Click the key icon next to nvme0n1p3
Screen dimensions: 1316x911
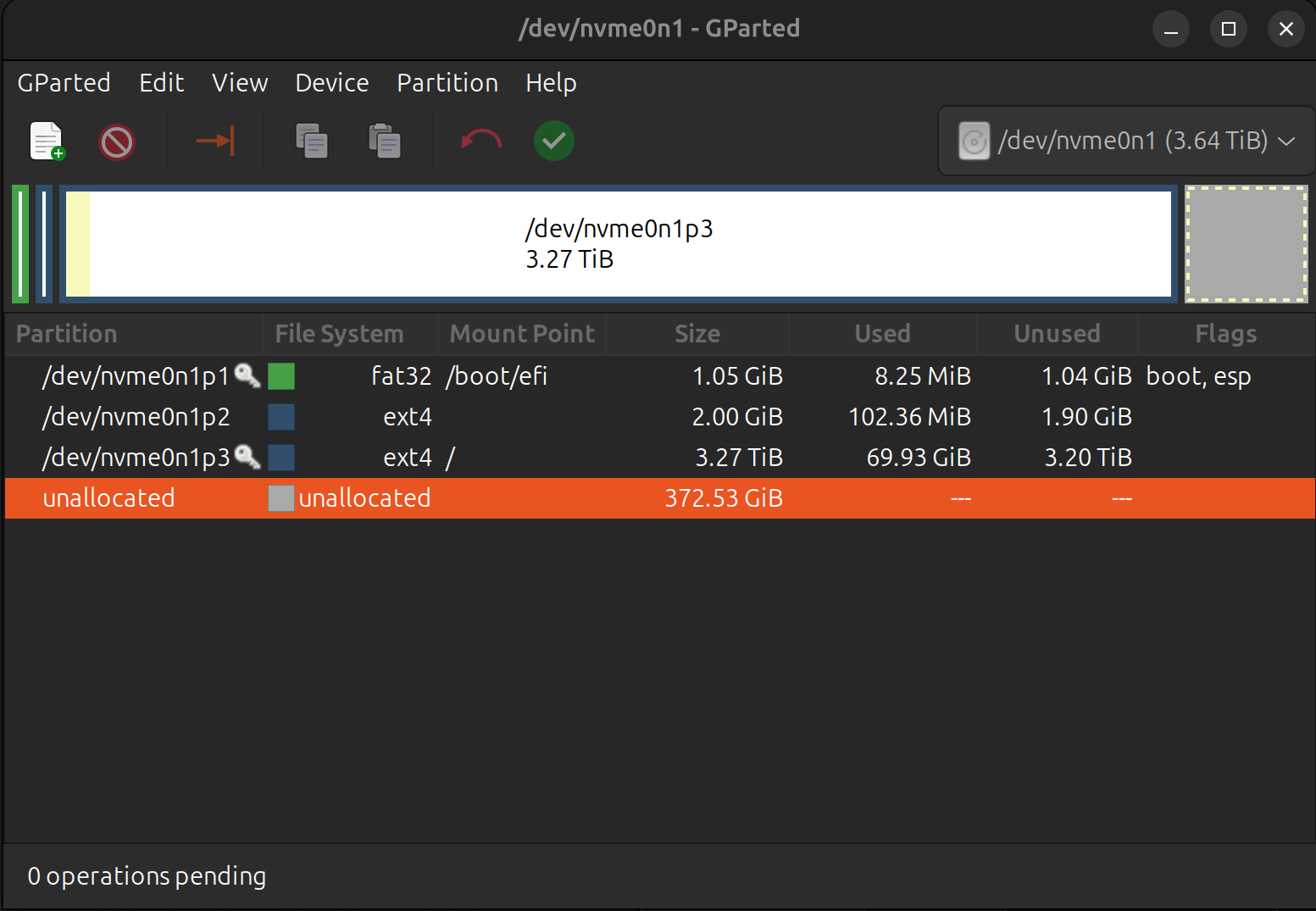247,457
